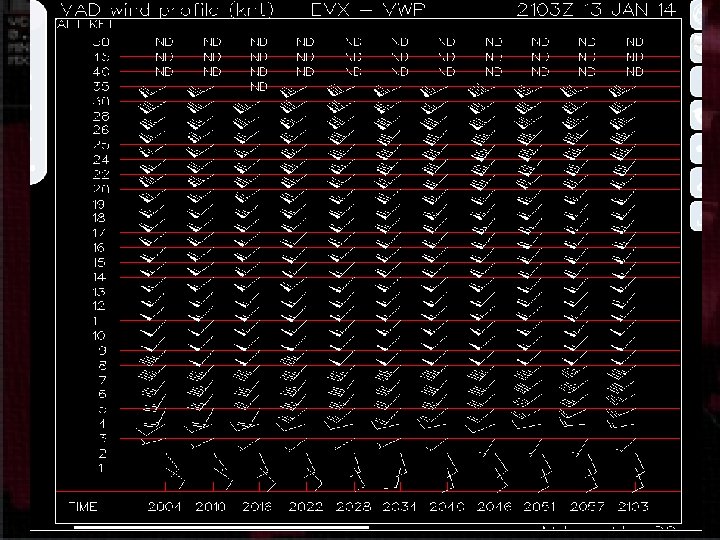Click the 2010 time label
This screenshot has height=540, width=720.
click(x=211, y=506)
